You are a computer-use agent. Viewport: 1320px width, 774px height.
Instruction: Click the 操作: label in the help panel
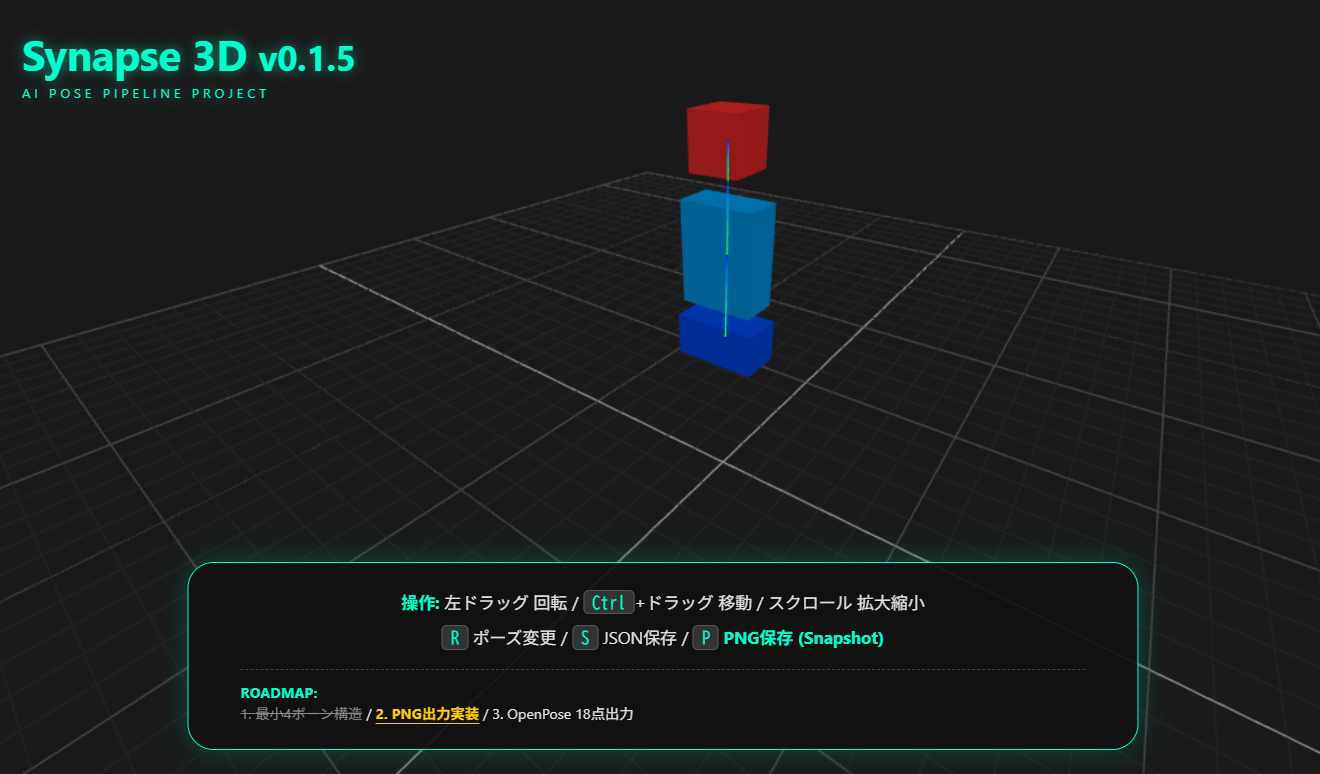[420, 603]
